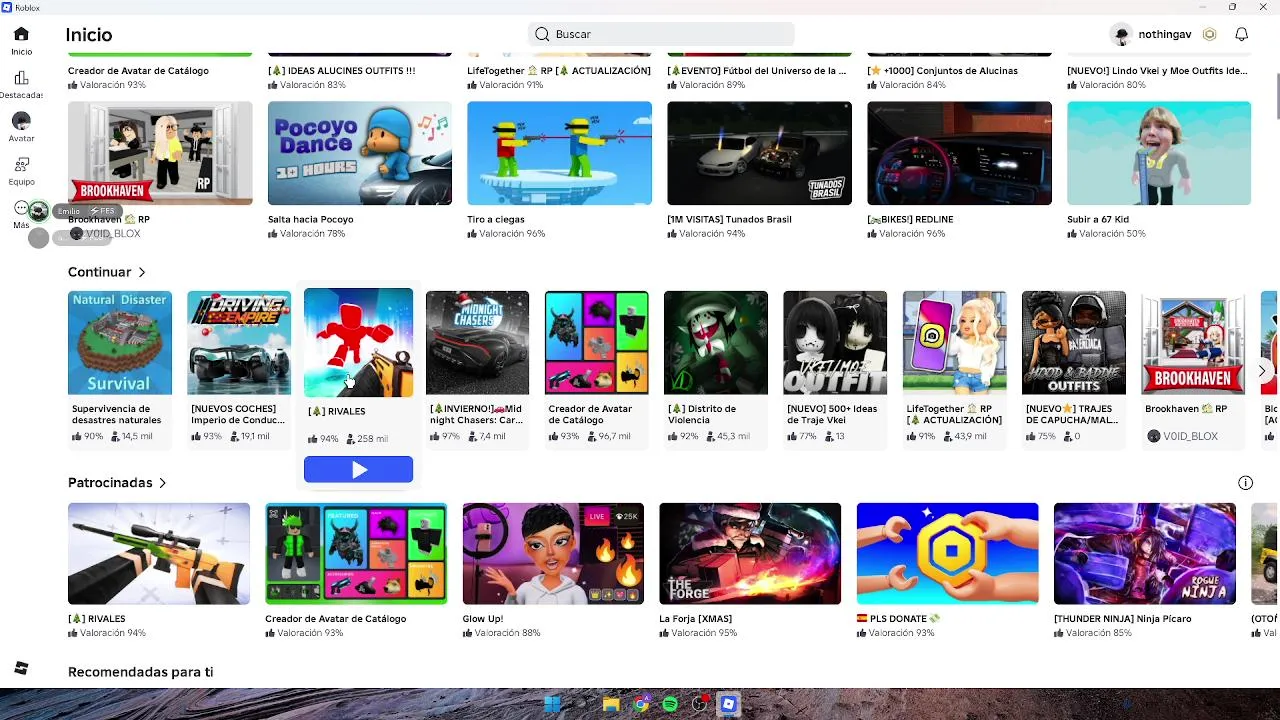Image resolution: width=1280 pixels, height=720 pixels.
Task: Open the Windows Start menu
Action: point(552,704)
